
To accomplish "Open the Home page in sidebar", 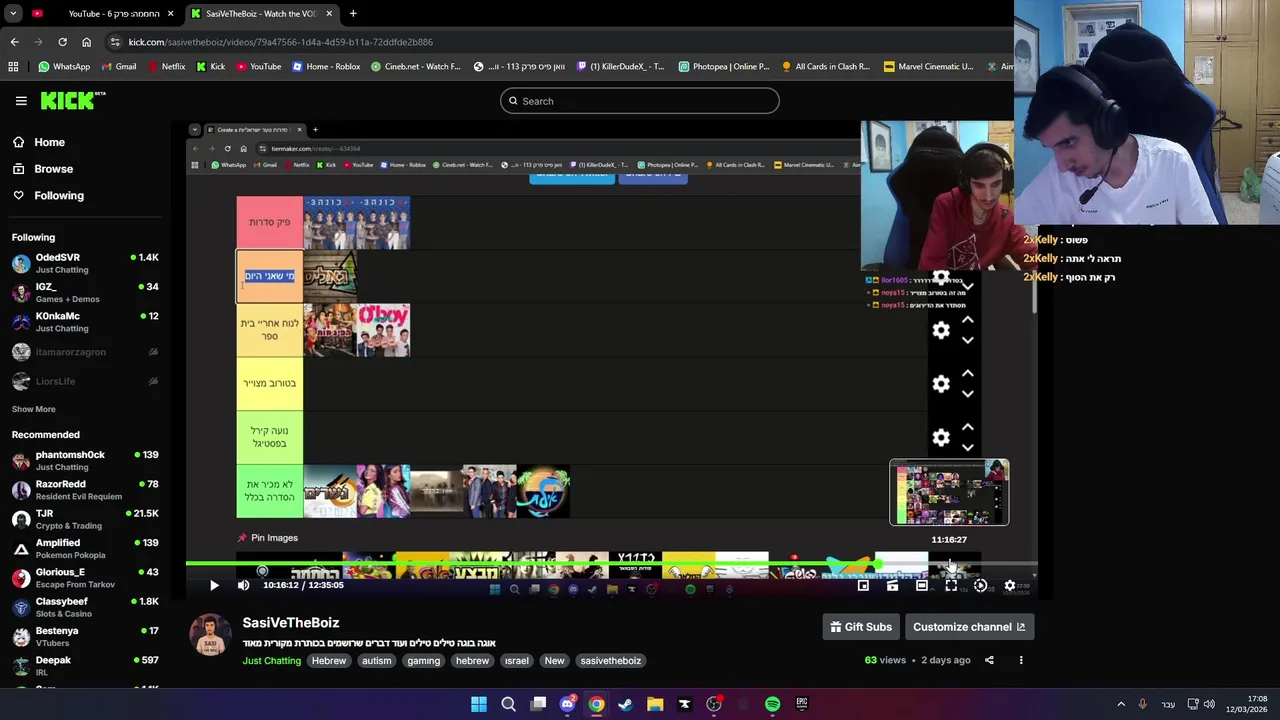I will (x=49, y=142).
